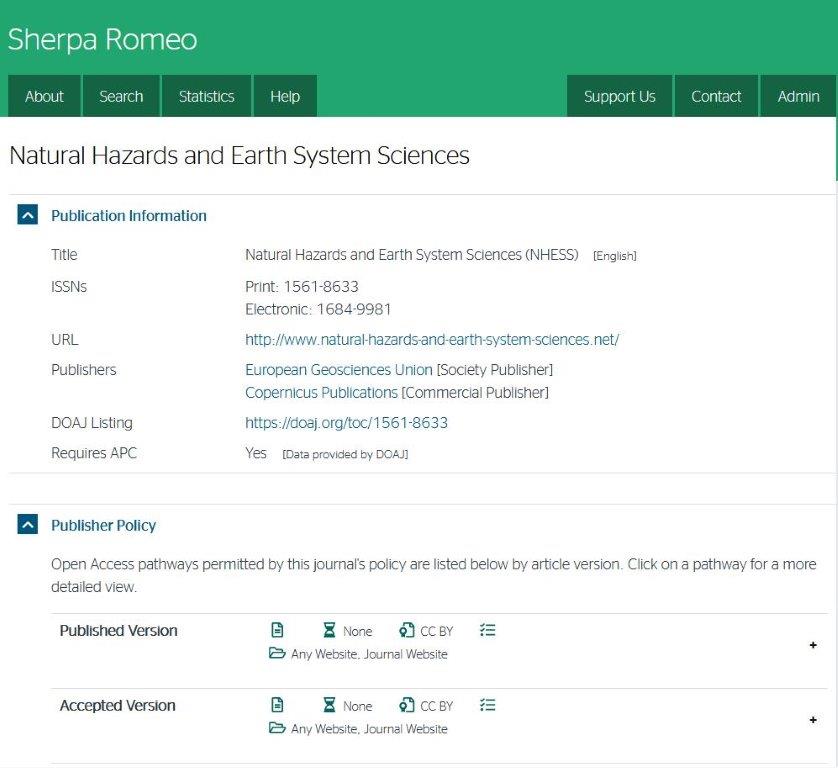Open the European Geosciences Union publisher link
Image resolution: width=838 pixels, height=768 pixels.
(x=339, y=370)
